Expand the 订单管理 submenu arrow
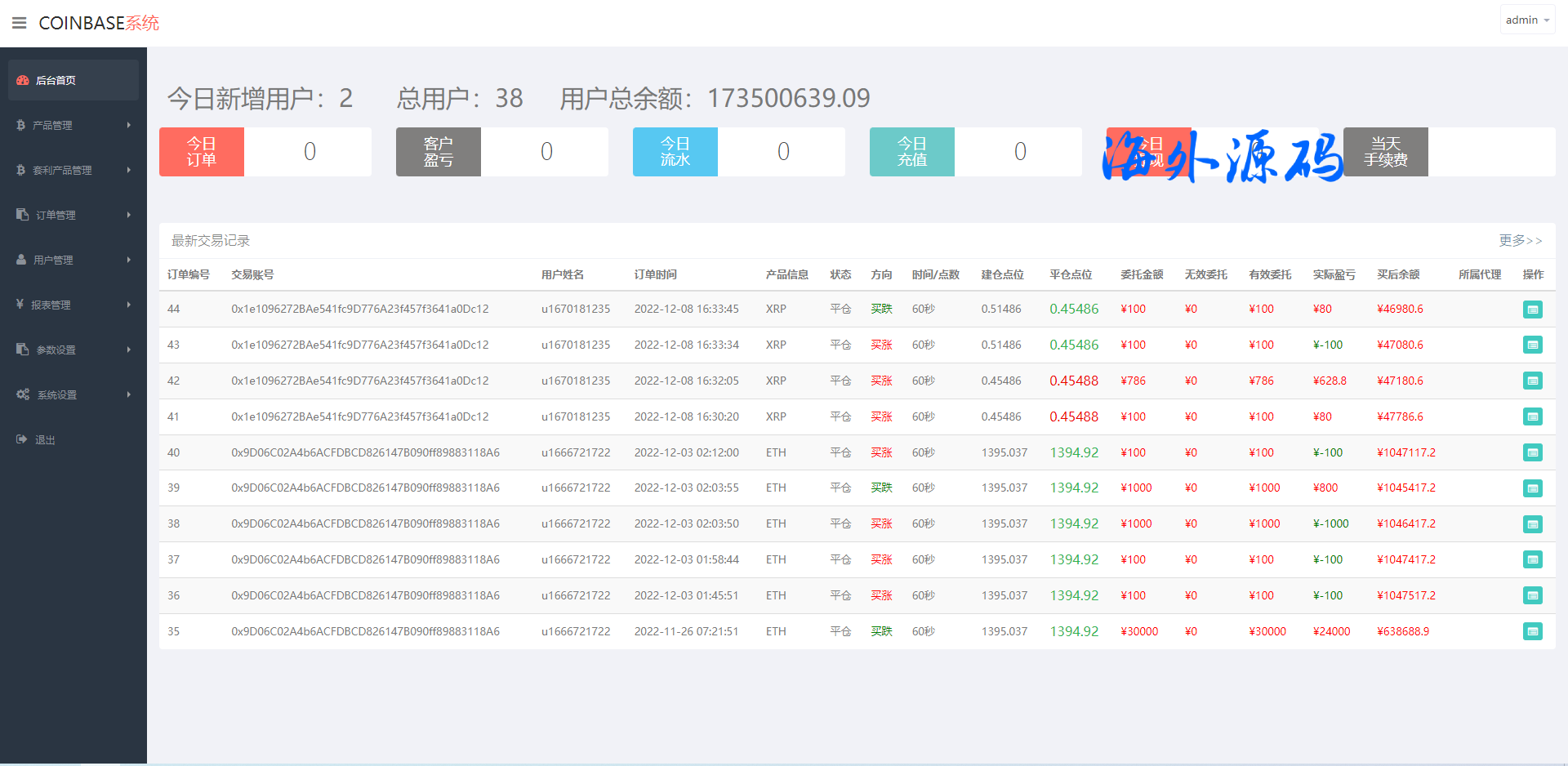This screenshot has height=766, width=1568. point(129,215)
